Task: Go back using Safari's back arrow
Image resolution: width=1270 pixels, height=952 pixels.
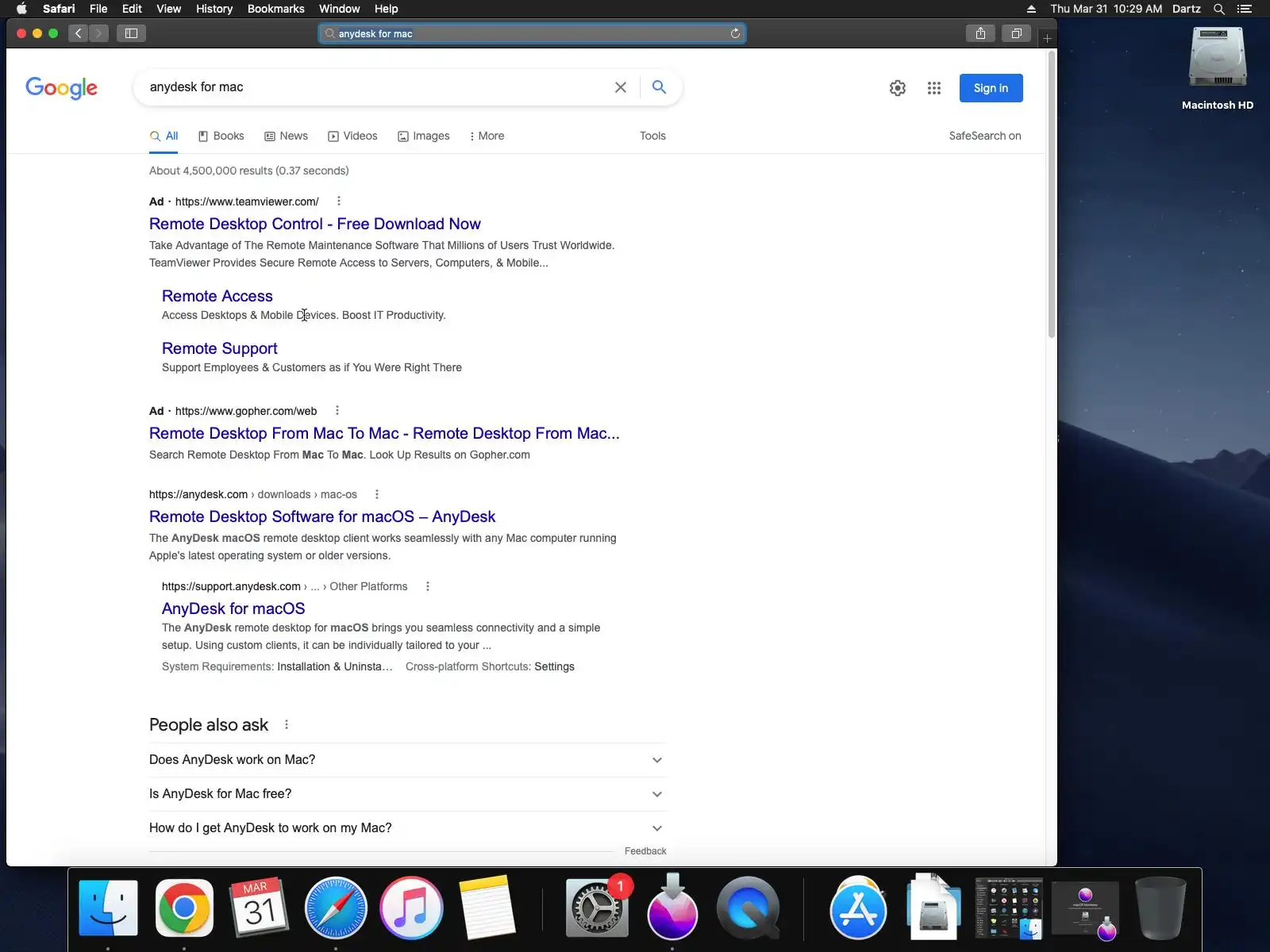Action: [x=78, y=33]
